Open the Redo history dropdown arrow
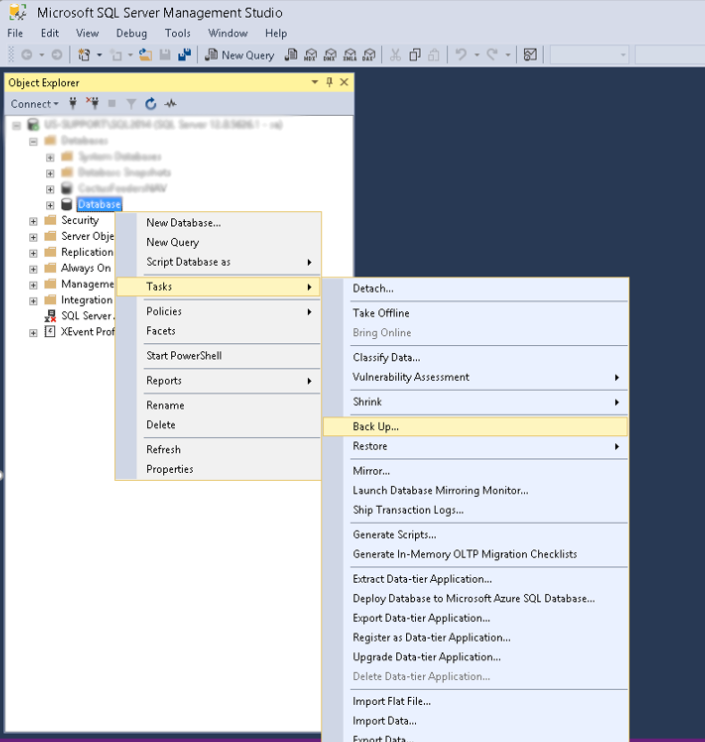Screen dimensions: 705x742 [508, 55]
